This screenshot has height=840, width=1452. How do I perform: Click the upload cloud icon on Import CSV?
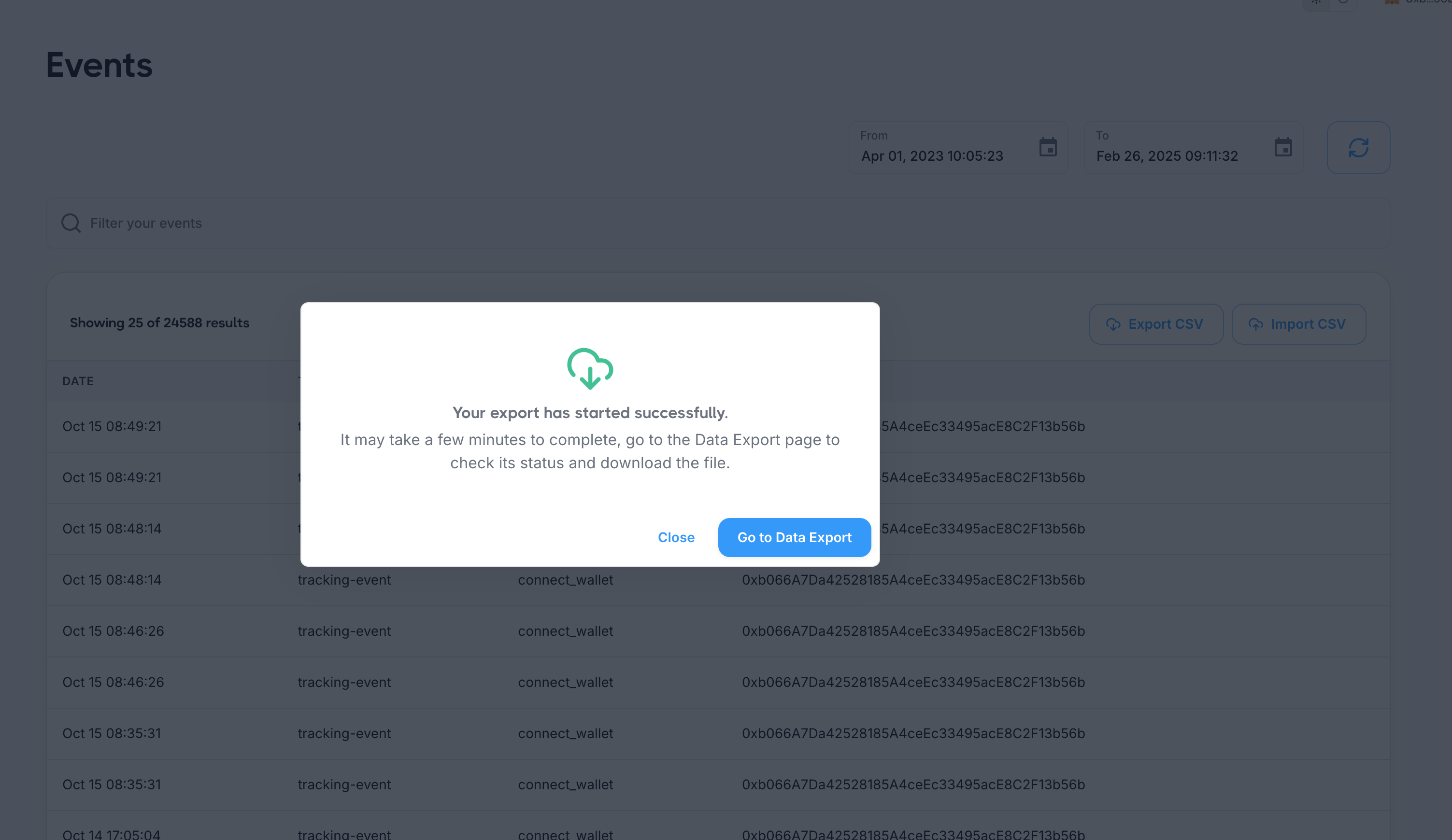[x=1255, y=324]
